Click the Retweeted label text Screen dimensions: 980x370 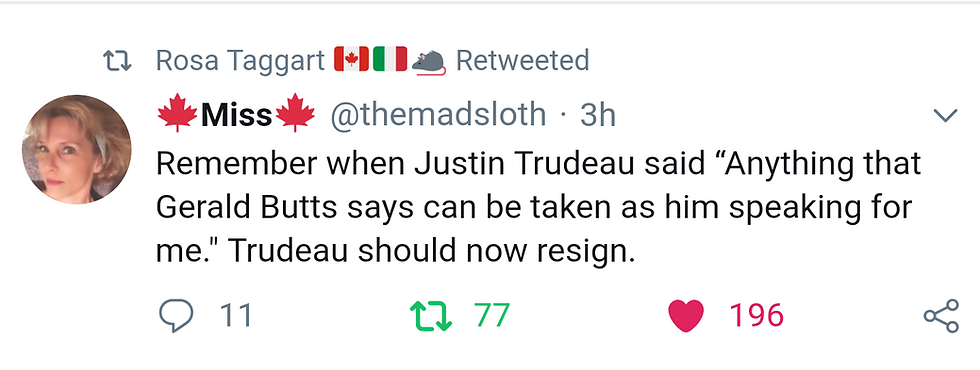[x=522, y=61]
